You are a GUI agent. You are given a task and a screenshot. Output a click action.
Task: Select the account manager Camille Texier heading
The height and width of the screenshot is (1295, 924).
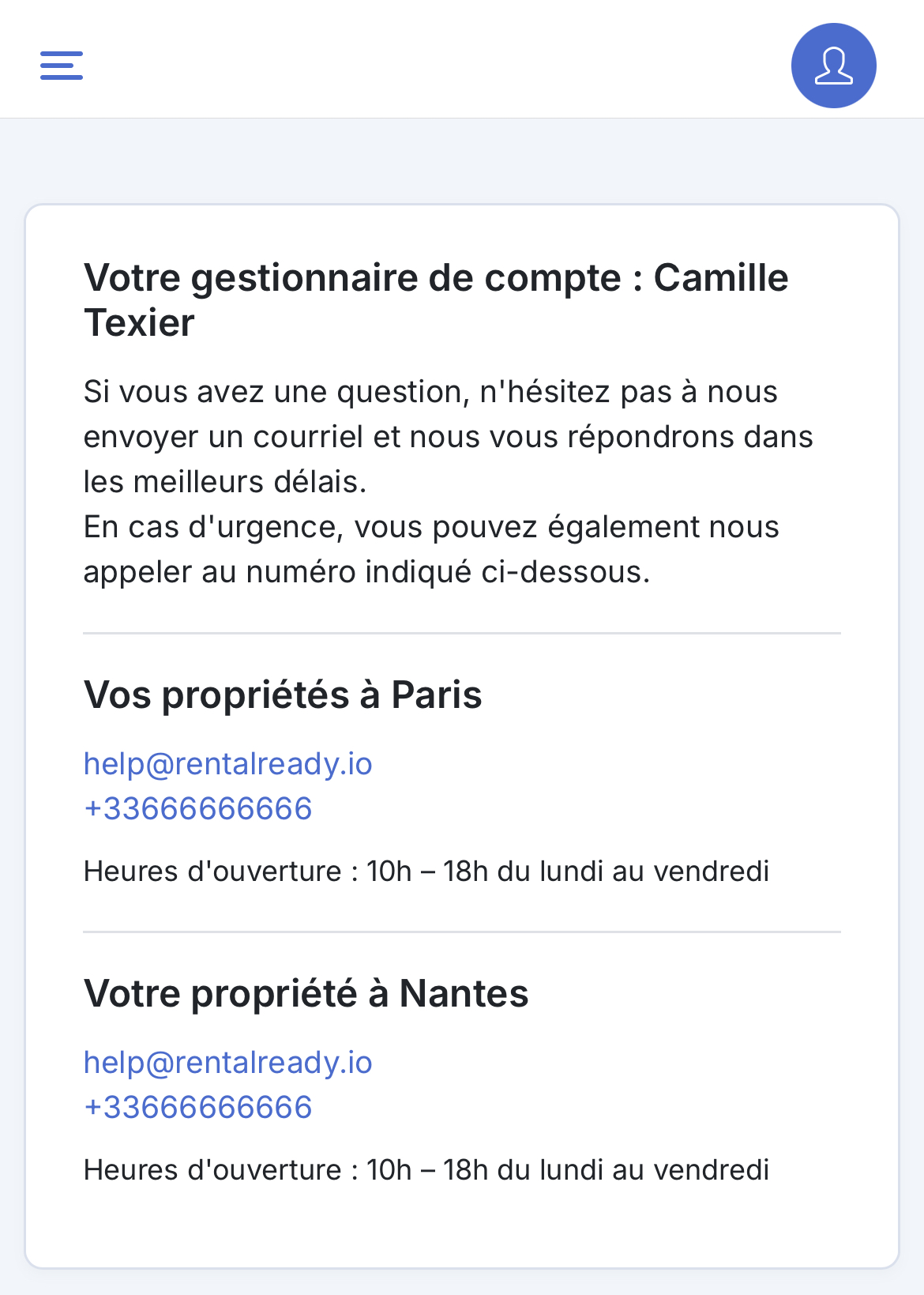436,300
